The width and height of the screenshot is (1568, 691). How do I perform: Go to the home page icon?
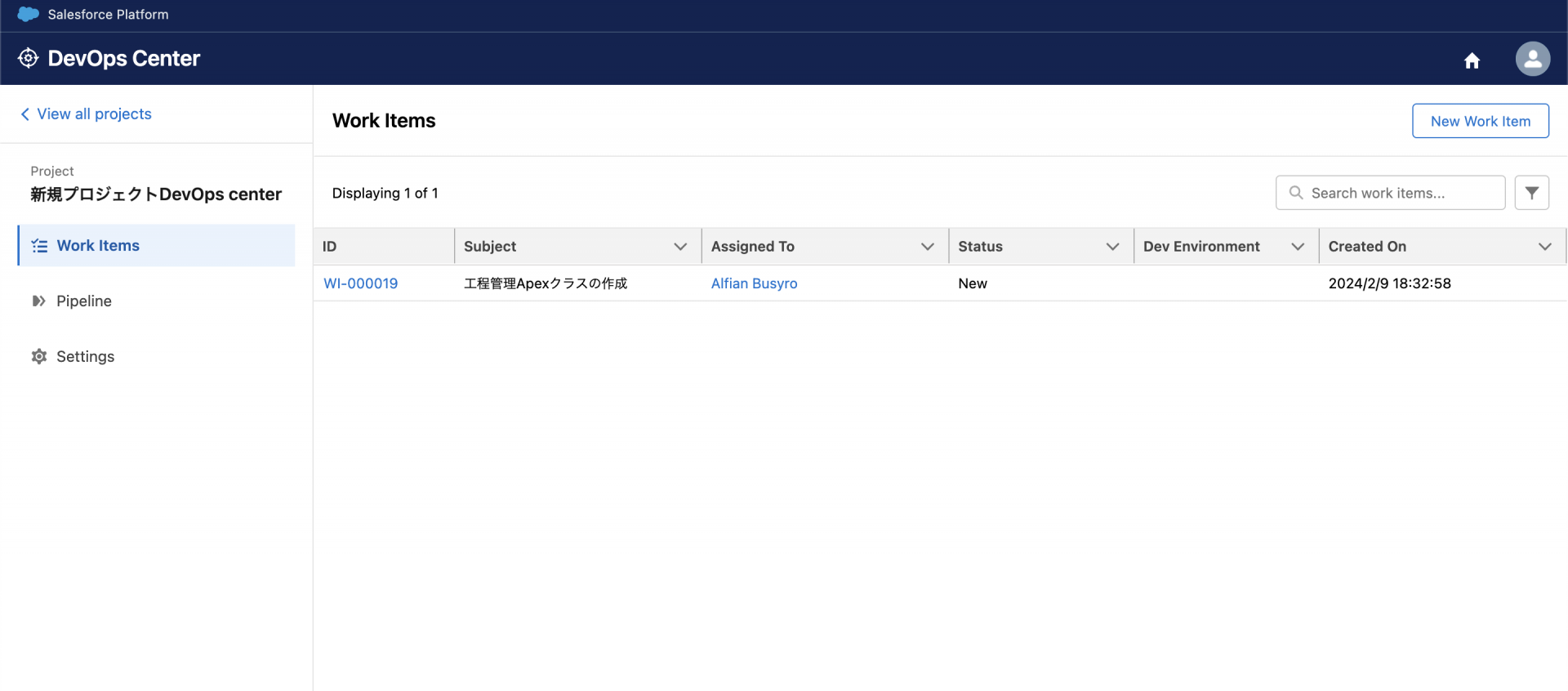pos(1472,60)
